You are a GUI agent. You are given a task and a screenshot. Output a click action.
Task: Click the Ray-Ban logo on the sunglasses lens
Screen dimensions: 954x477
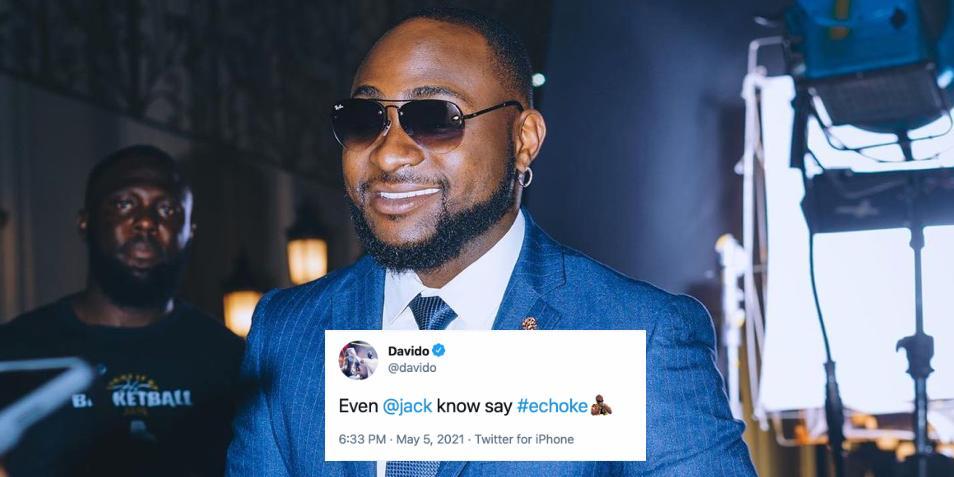pos(339,109)
